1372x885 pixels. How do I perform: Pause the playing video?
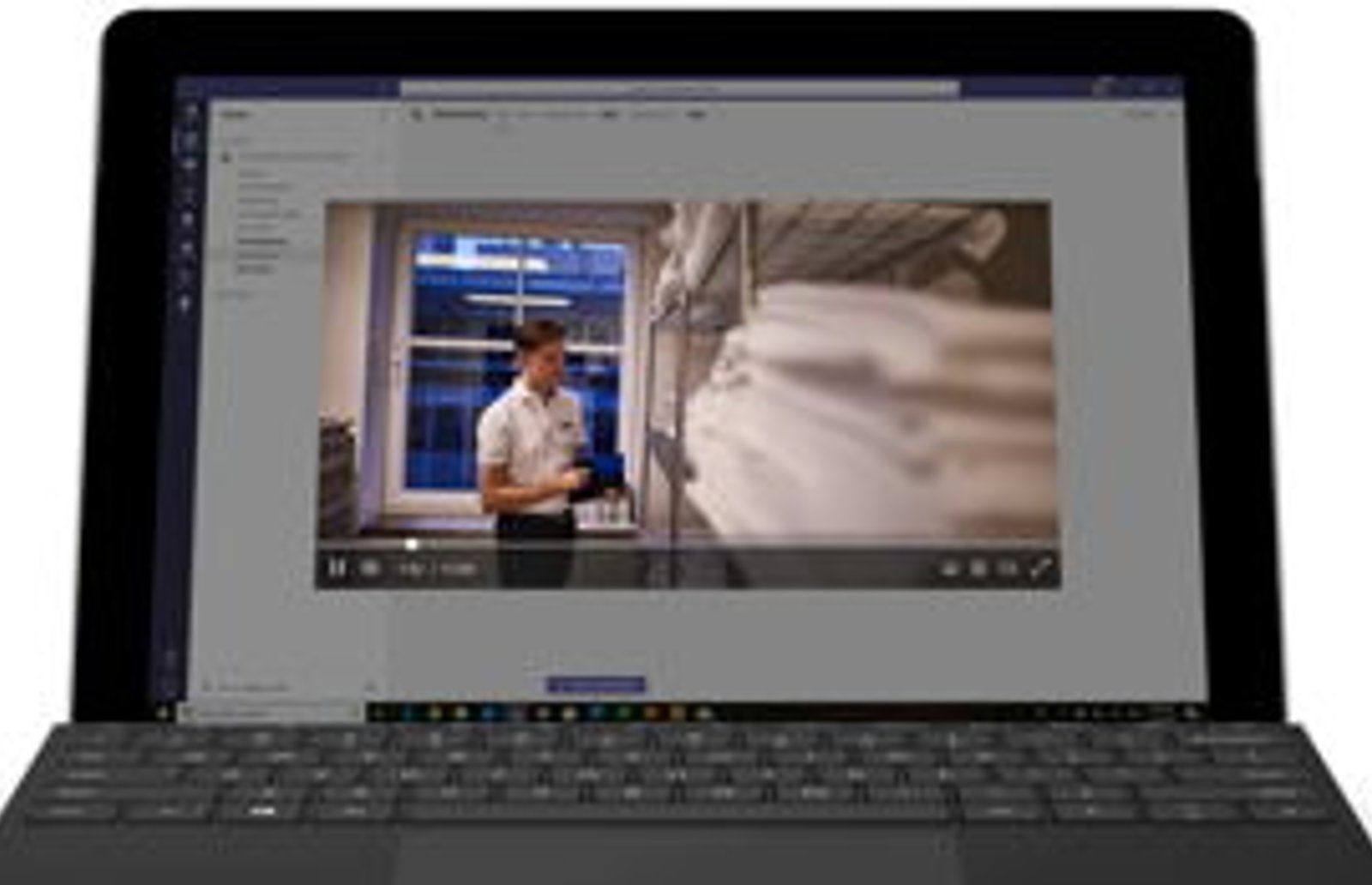(x=337, y=568)
